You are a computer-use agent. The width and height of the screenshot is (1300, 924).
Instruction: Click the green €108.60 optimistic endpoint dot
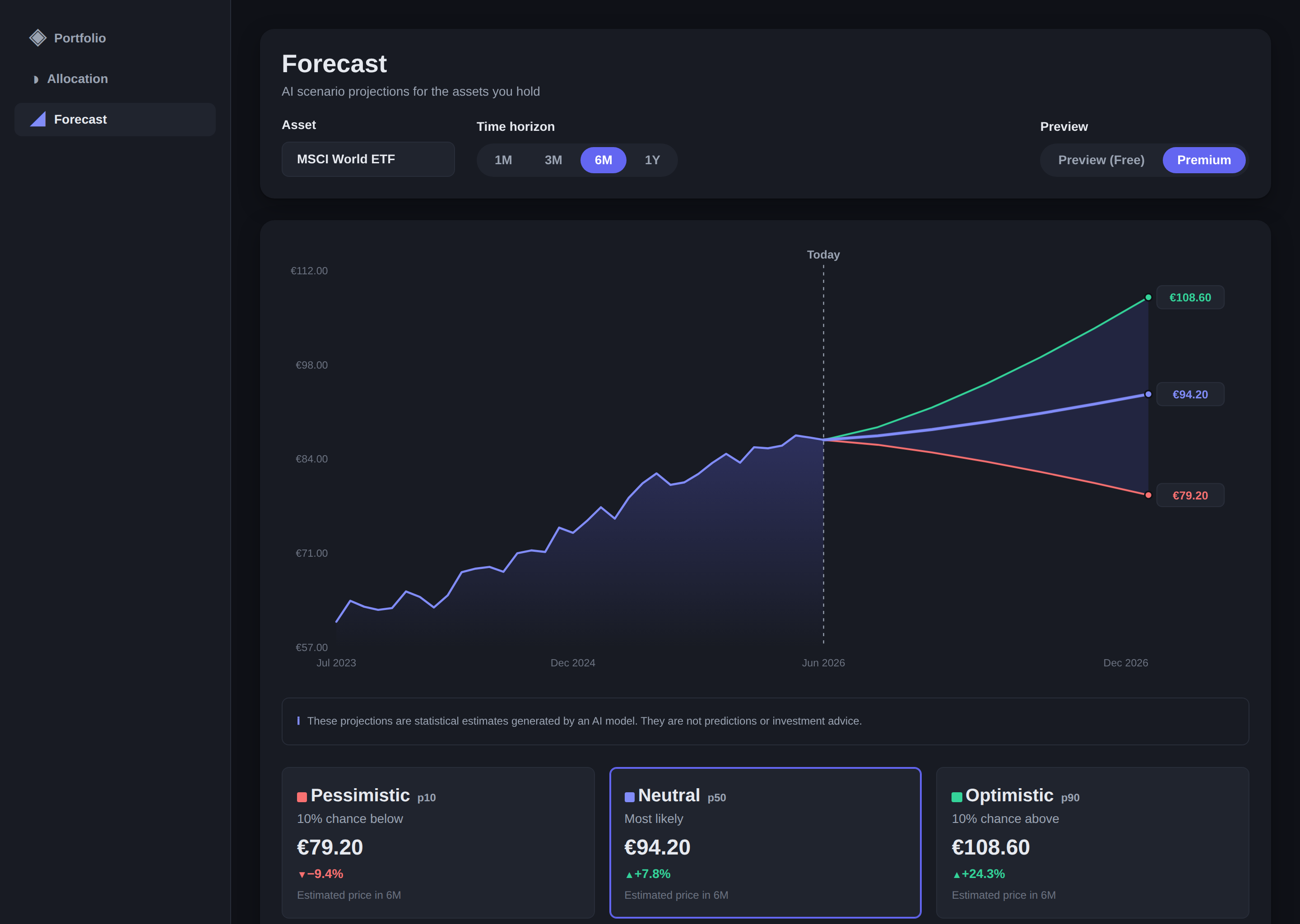point(1148,298)
